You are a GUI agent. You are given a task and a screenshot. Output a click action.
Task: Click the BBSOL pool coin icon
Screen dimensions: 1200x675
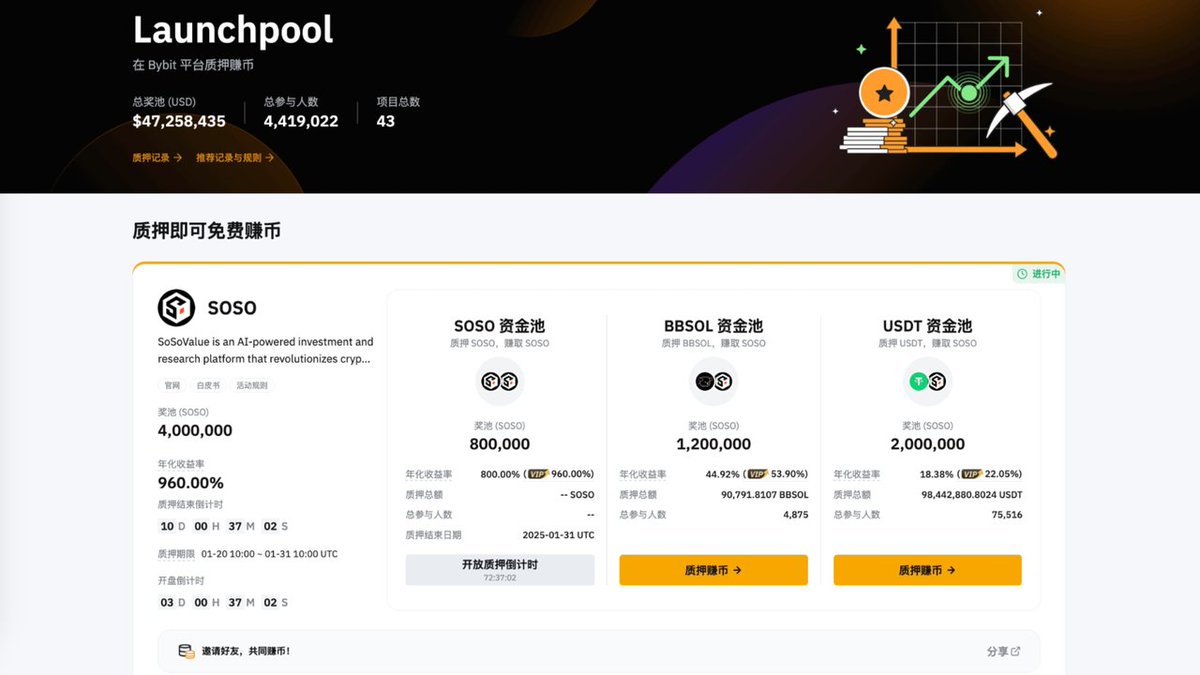(x=712, y=381)
